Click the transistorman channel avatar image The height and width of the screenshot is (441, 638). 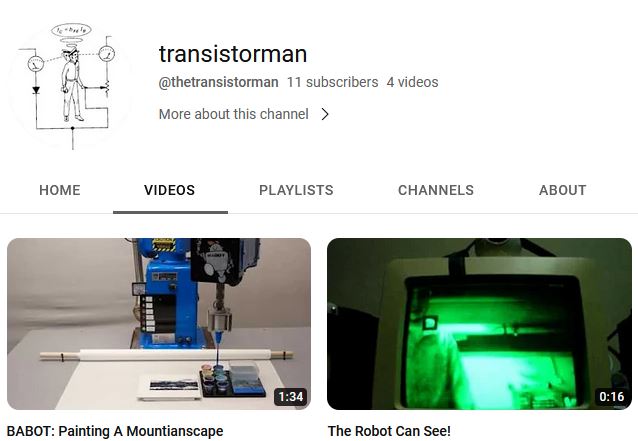(x=68, y=86)
